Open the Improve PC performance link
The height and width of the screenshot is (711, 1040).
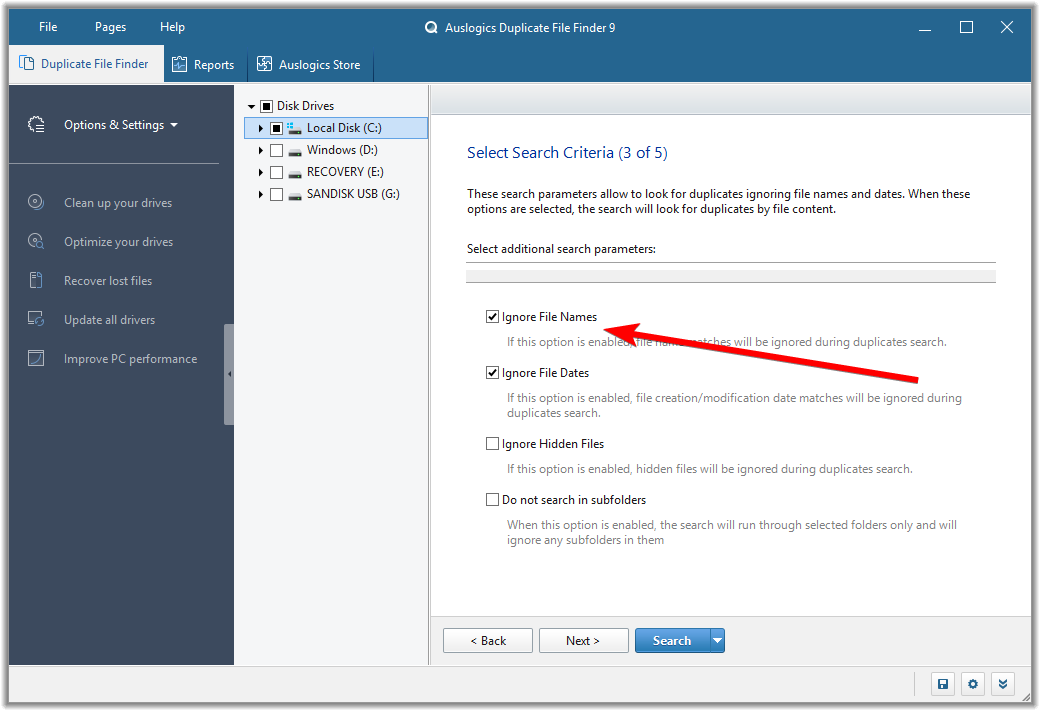pos(131,359)
